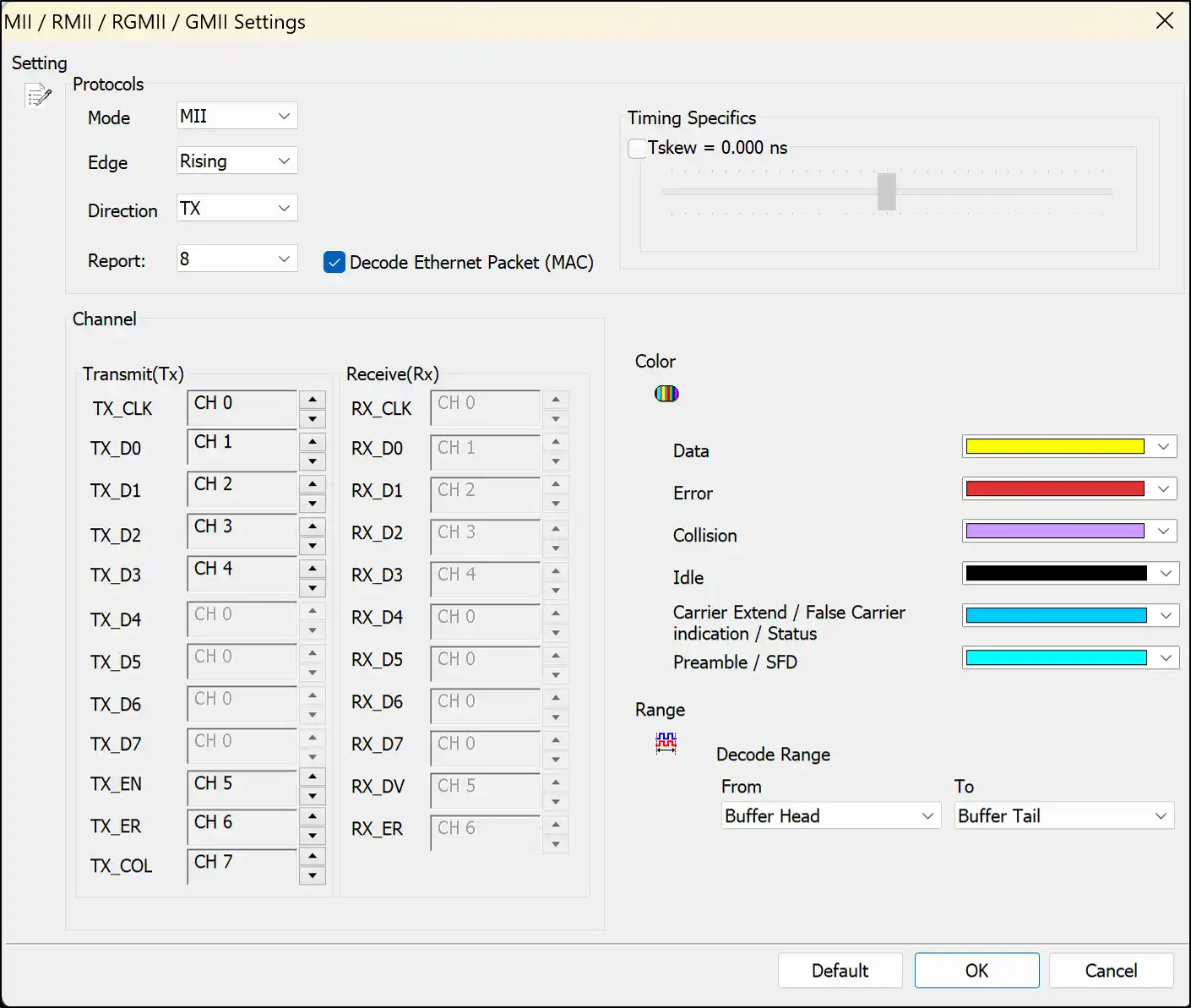
Task: Click the Tskew slider handle
Action: tap(886, 192)
